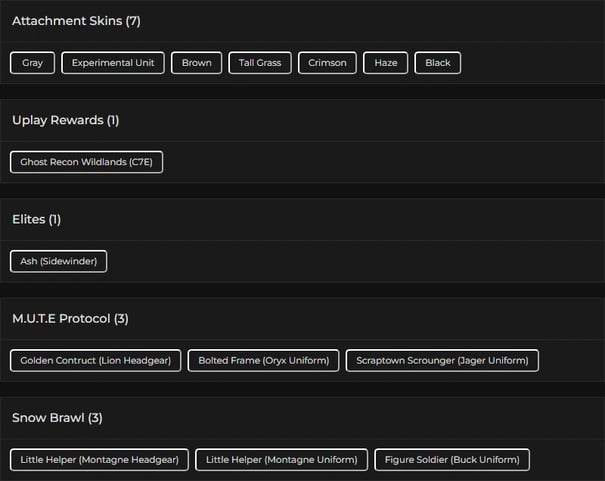Choose the Black attachment skin
The height and width of the screenshot is (481, 605).
click(x=438, y=63)
